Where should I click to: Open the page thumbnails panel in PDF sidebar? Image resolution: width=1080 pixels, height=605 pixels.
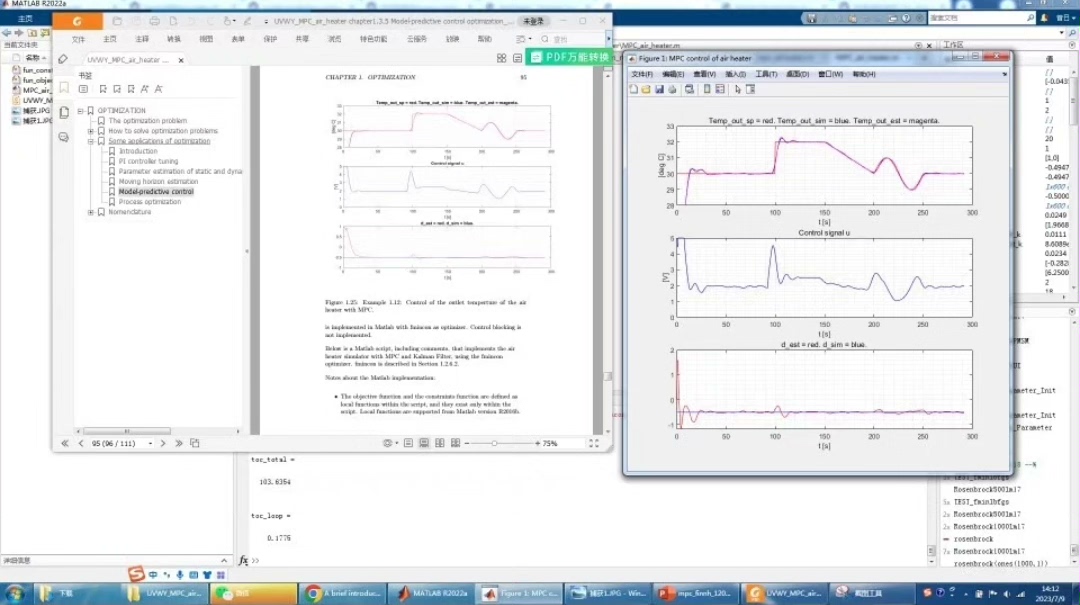pos(64,112)
